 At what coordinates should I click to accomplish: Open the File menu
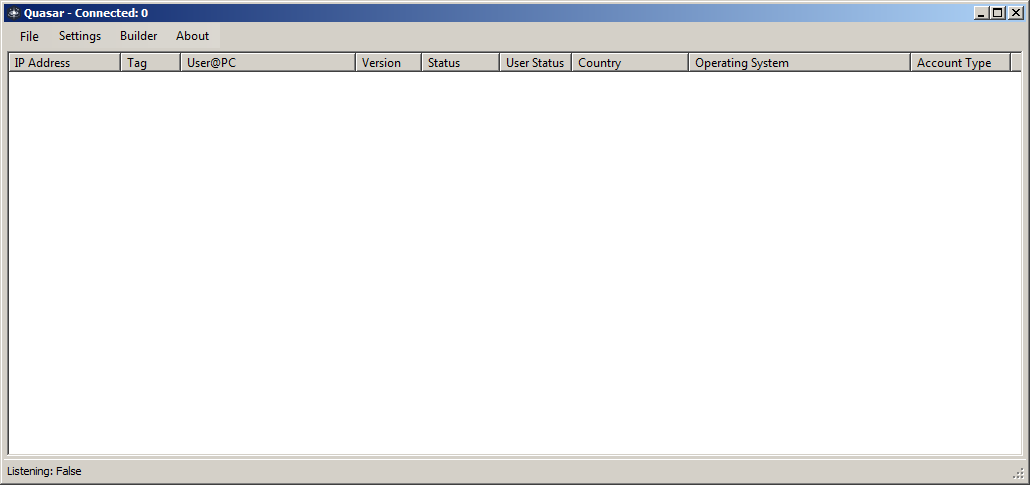[x=29, y=36]
